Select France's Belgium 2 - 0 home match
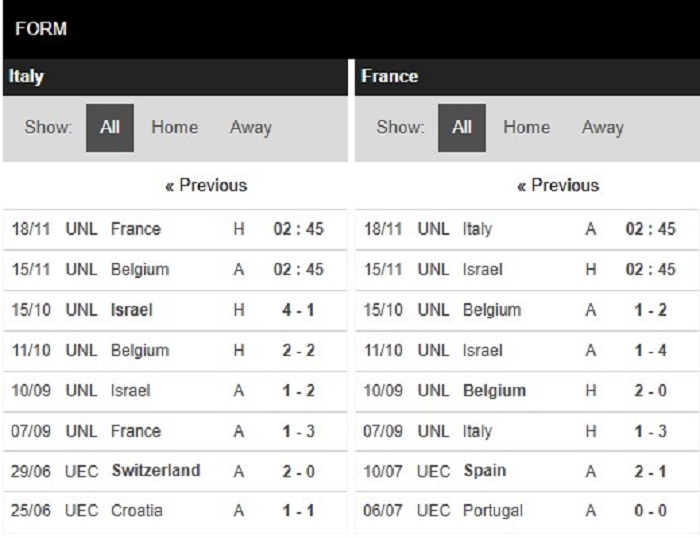This screenshot has width=700, height=538. tap(527, 391)
